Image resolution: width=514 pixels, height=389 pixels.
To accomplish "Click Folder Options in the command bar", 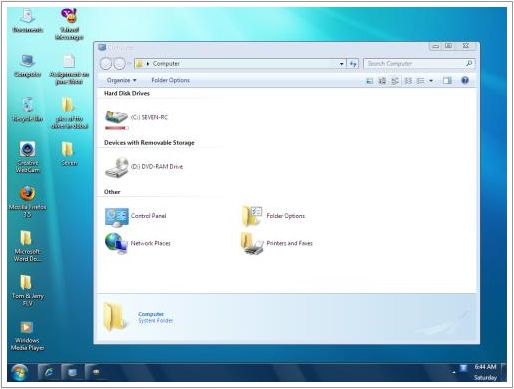I will [x=170, y=80].
